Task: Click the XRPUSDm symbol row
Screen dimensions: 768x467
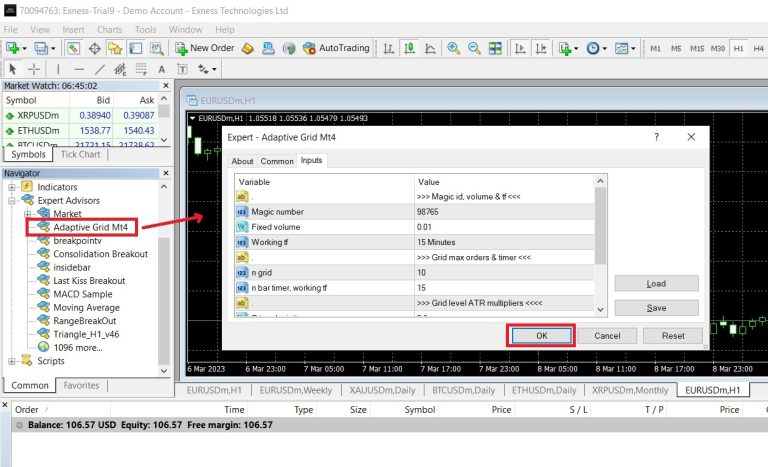Action: point(81,116)
